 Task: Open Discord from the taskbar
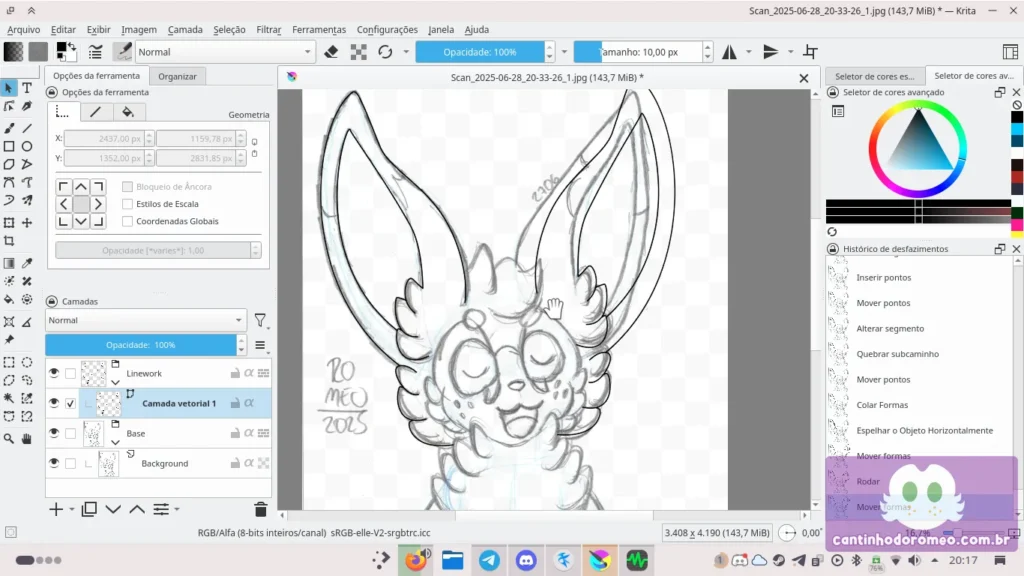(x=526, y=560)
